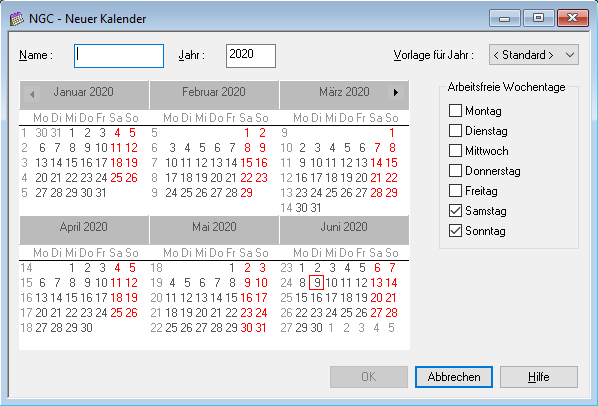The height and width of the screenshot is (406, 598).
Task: Click the März 2020 month title
Action: [x=344, y=92]
